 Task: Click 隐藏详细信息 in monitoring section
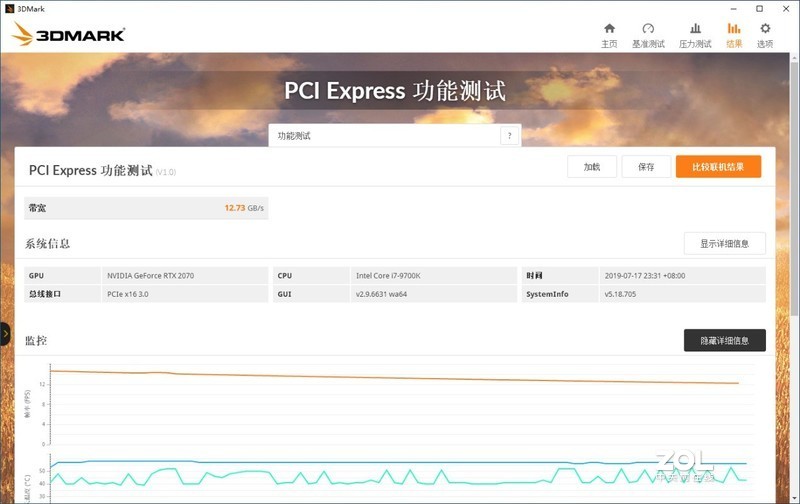[x=724, y=340]
